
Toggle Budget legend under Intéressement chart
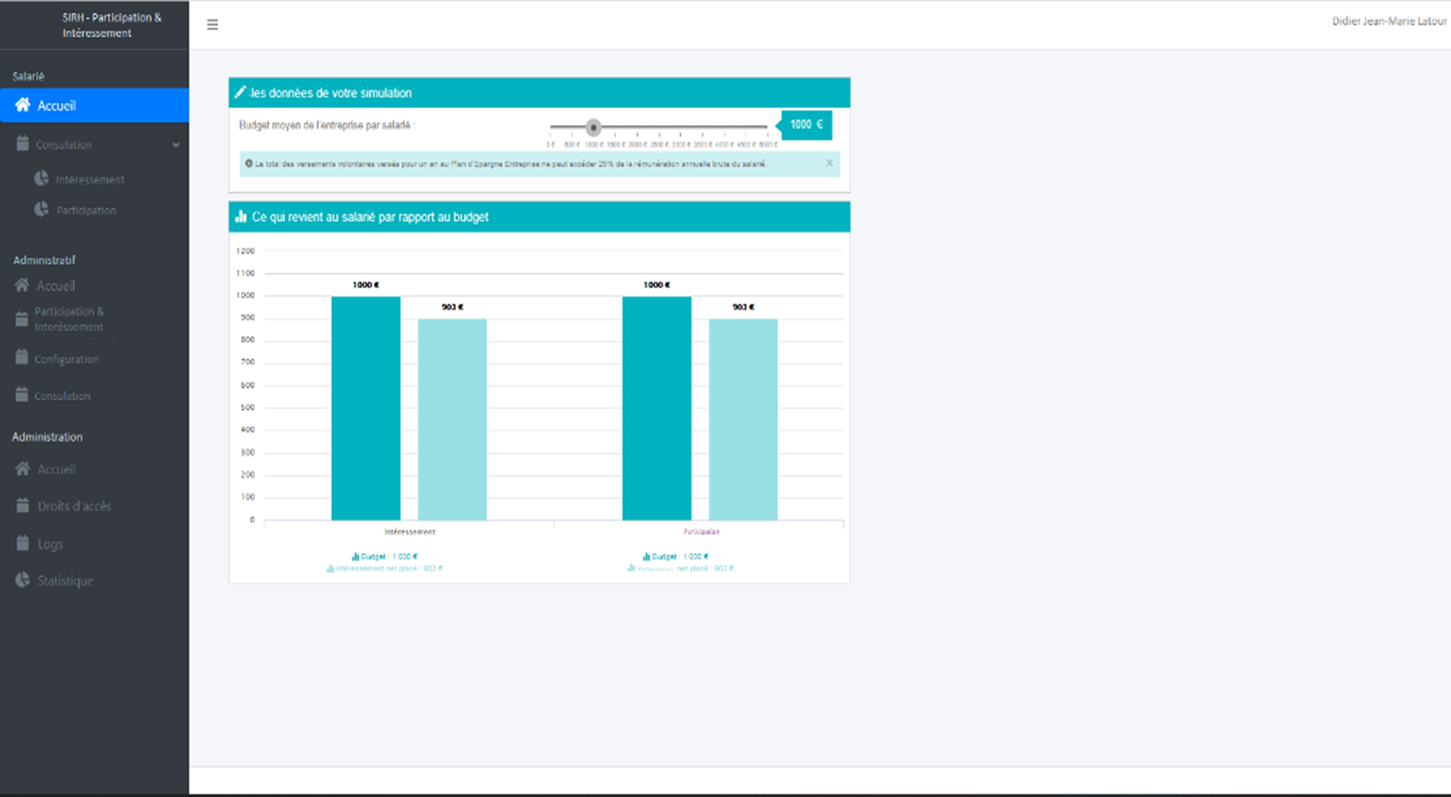pos(385,556)
